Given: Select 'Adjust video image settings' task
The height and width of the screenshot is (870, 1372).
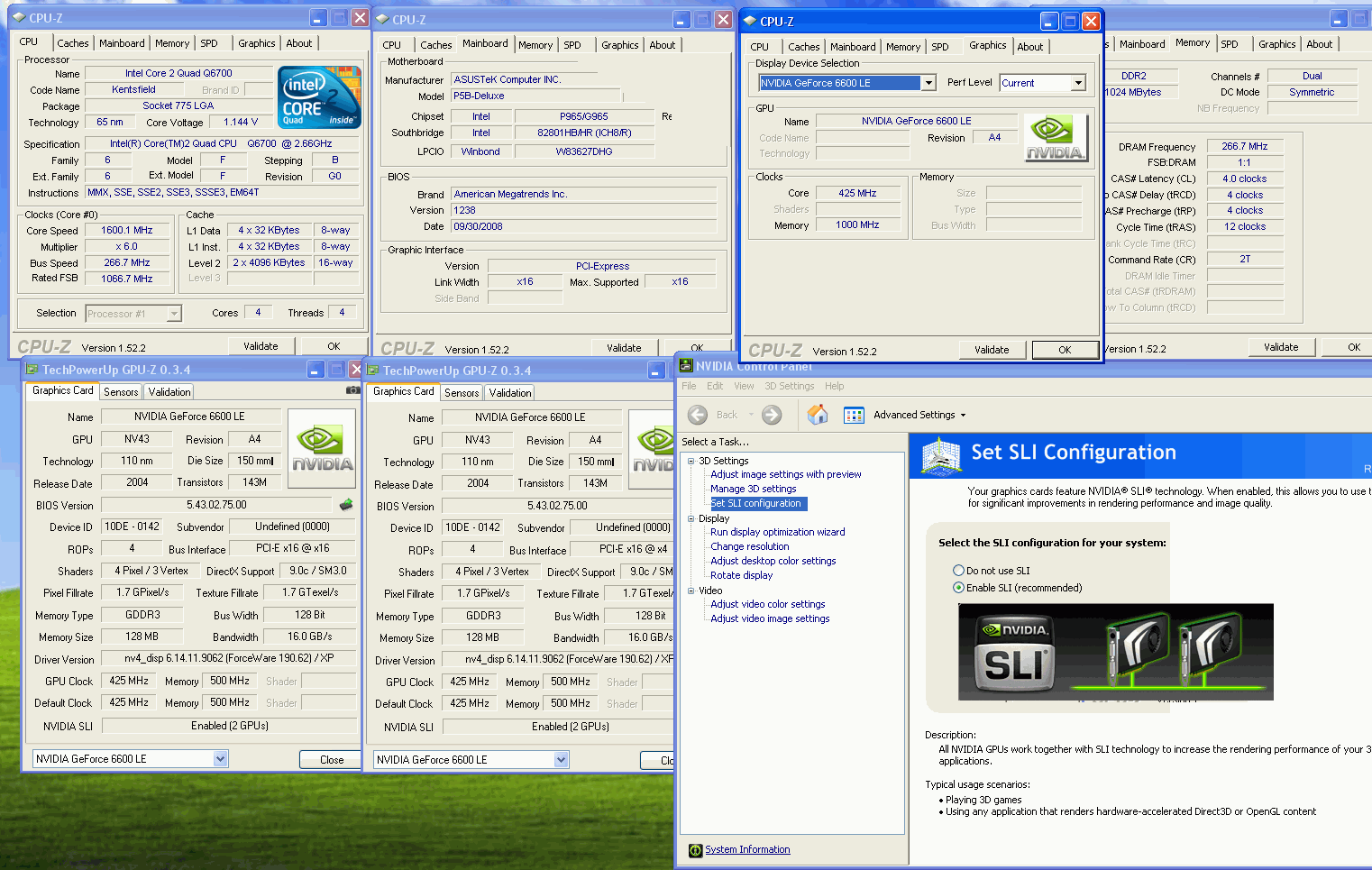Looking at the screenshot, I should [x=770, y=618].
